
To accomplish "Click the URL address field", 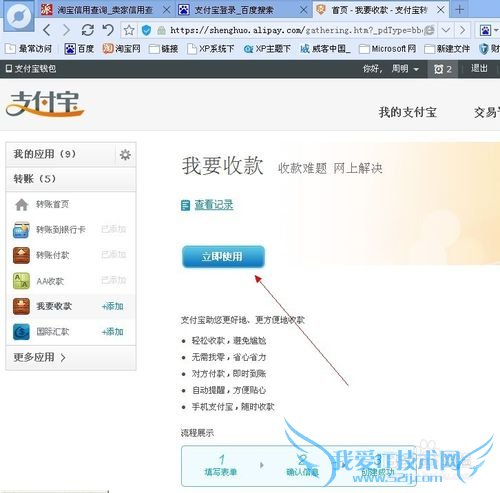I will coord(297,31).
